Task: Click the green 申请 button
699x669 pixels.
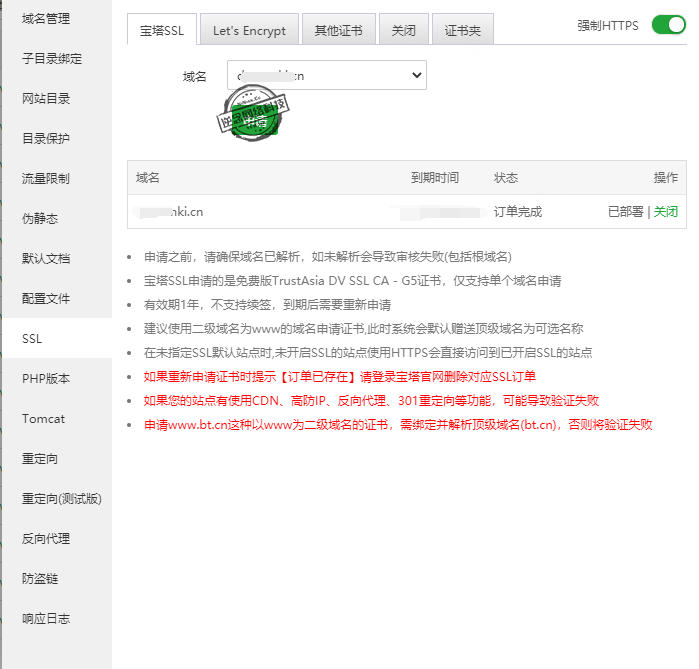Action: [255, 121]
